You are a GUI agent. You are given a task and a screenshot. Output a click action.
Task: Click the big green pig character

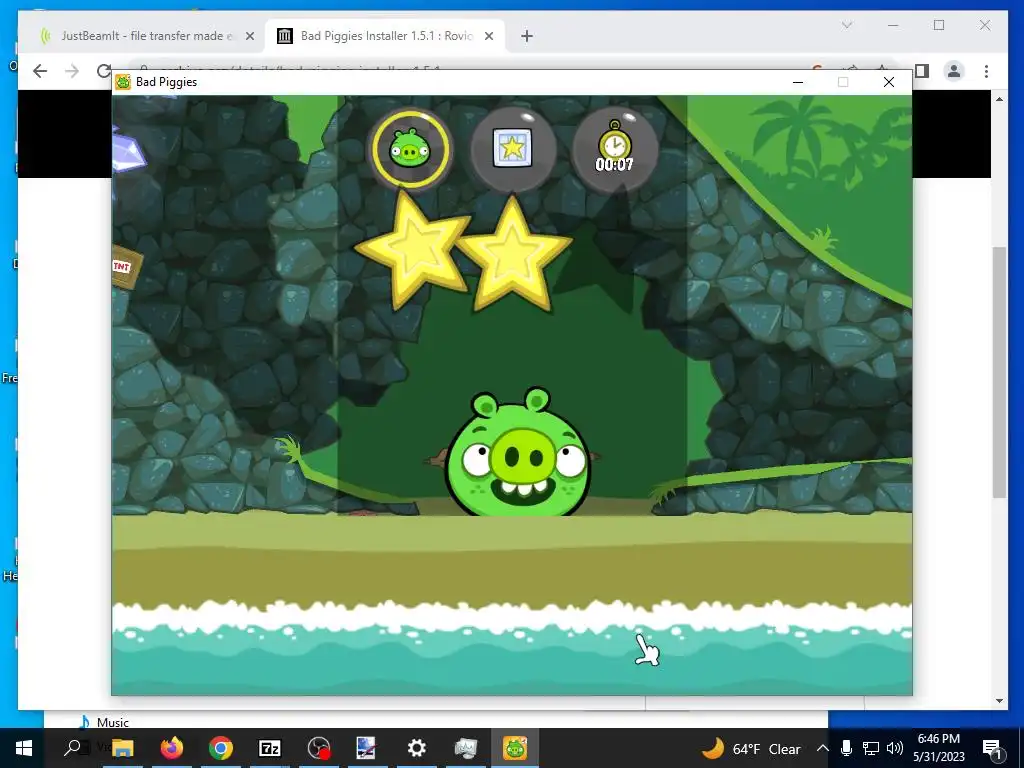516,452
